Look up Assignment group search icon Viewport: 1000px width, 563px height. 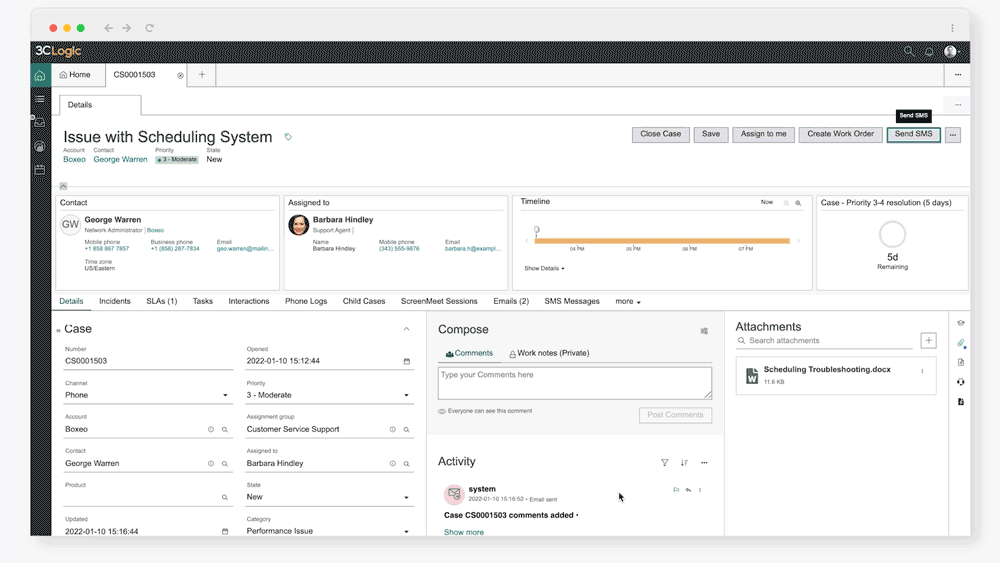(407, 430)
